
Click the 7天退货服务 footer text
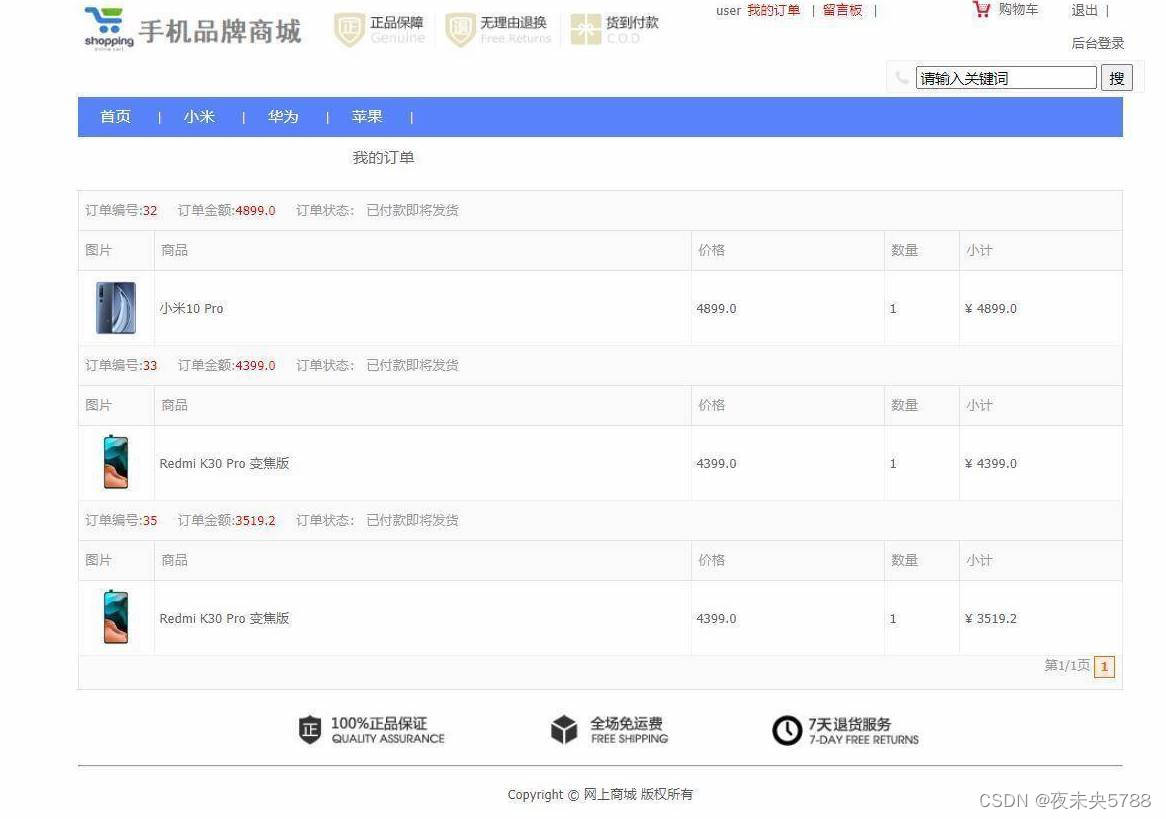850,724
